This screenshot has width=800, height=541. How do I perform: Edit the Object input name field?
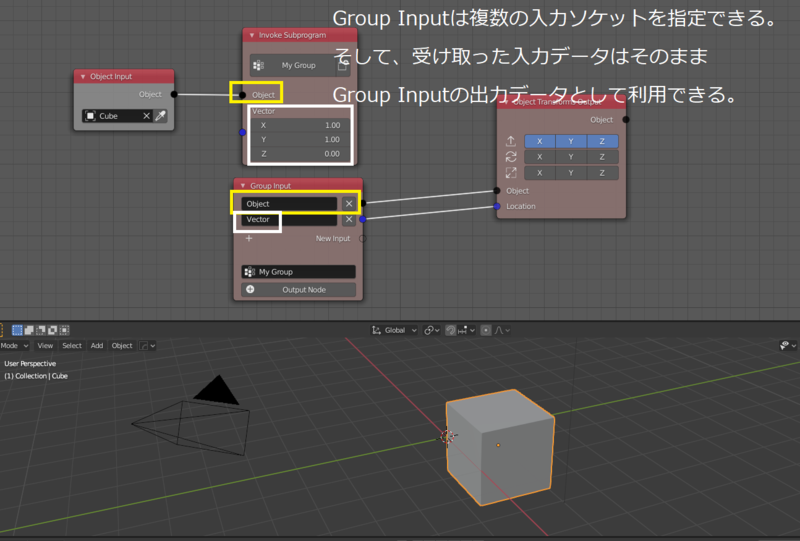[289, 204]
